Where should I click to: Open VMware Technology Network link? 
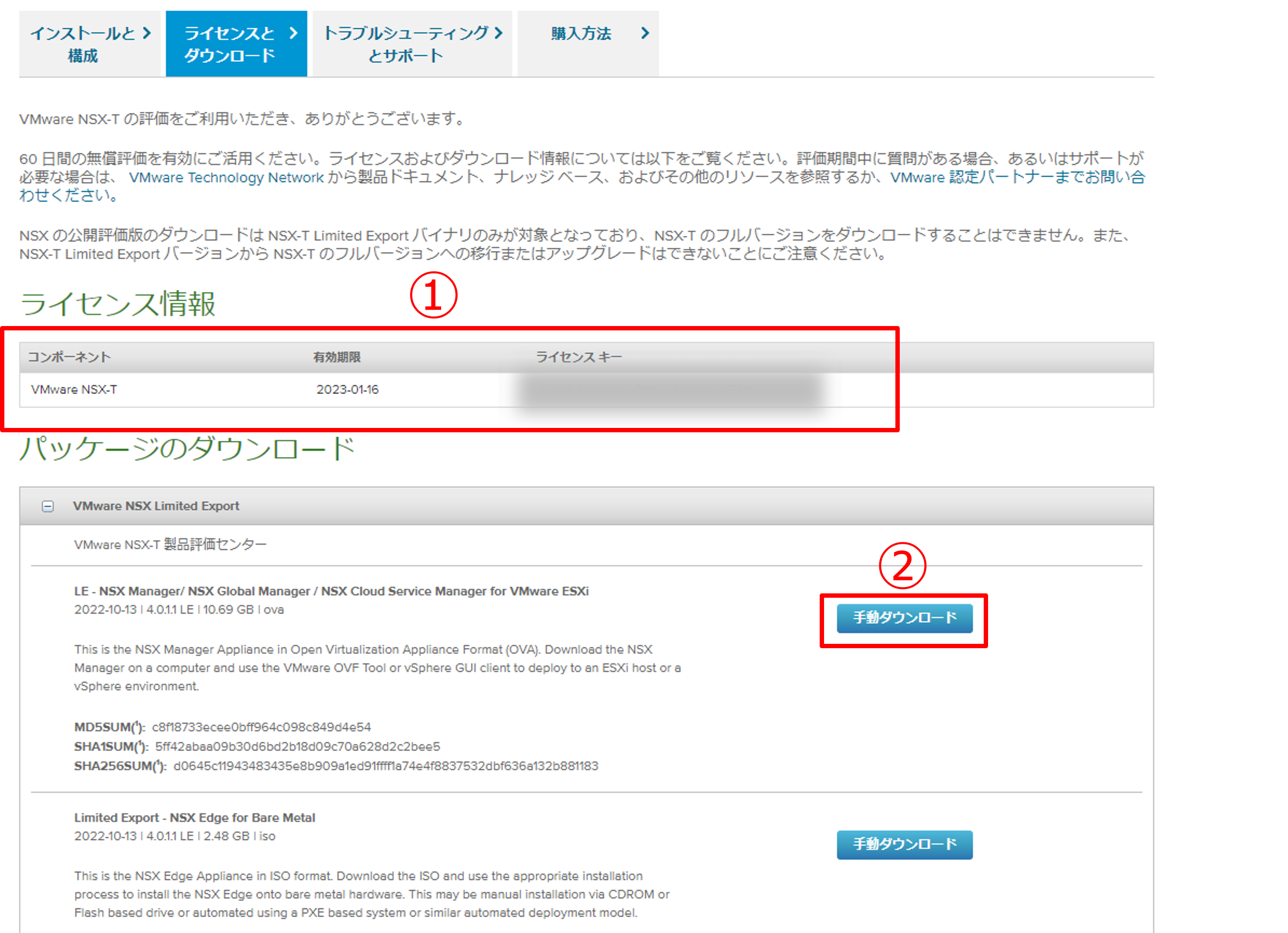tap(226, 178)
